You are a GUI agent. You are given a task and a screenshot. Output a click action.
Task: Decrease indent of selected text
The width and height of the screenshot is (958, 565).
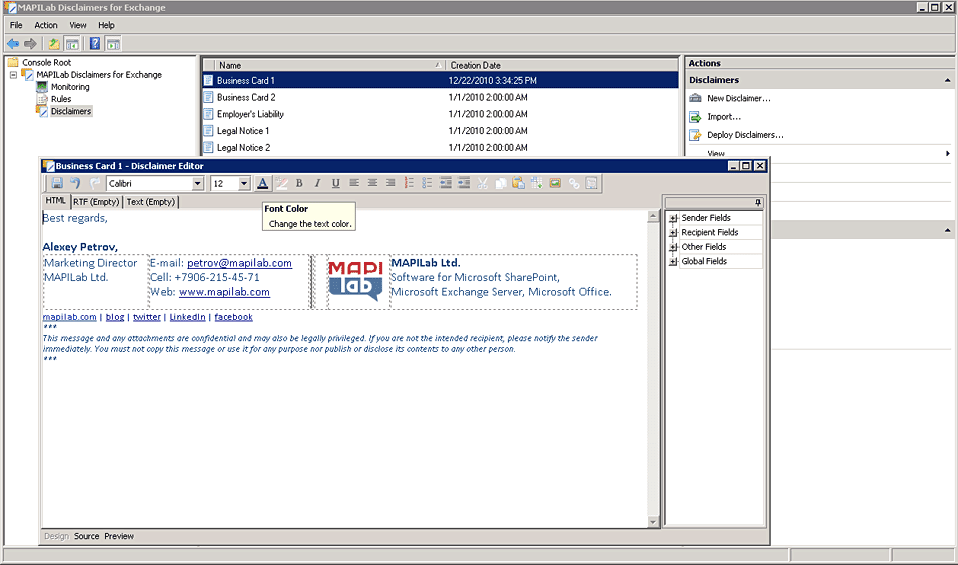coord(445,183)
